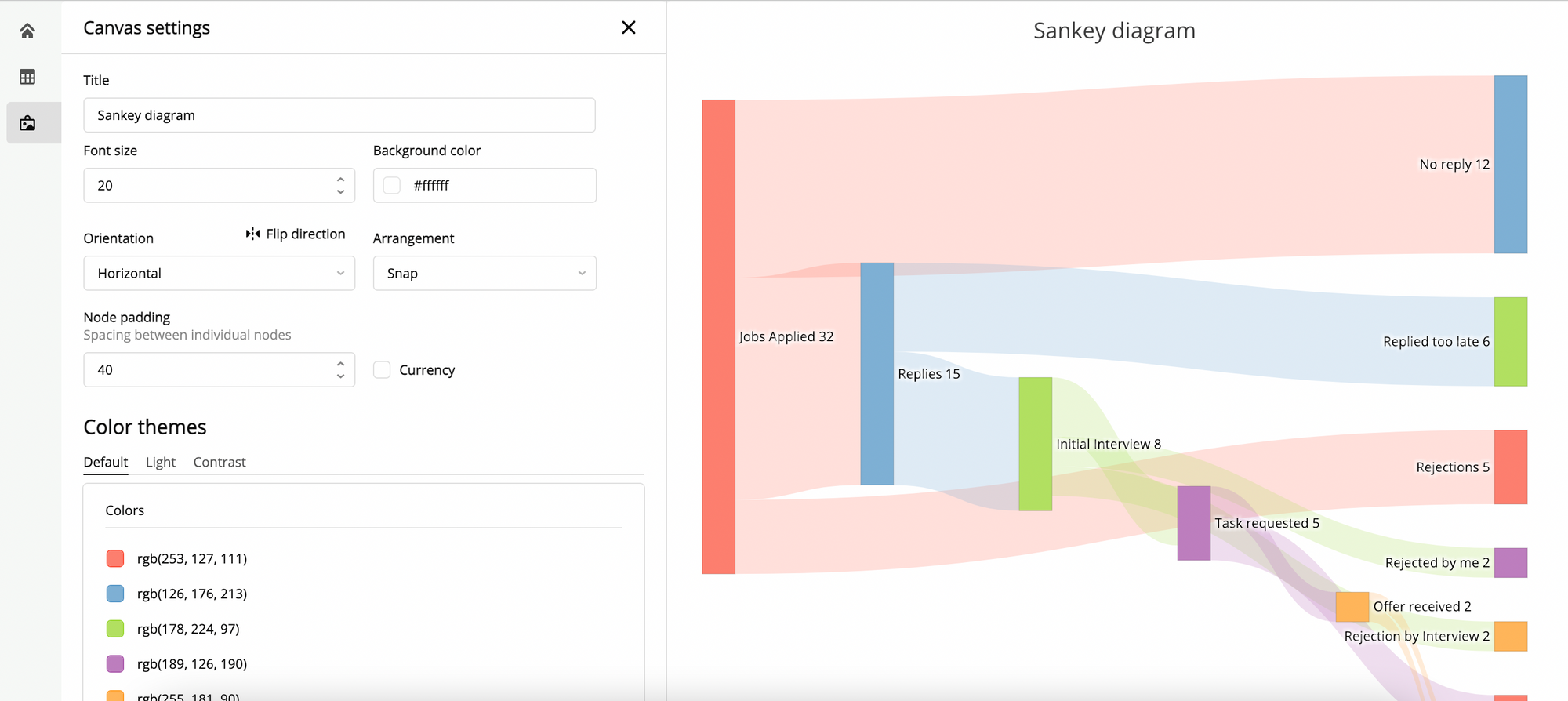Open the home icon in sidebar
Image resolution: width=1568 pixels, height=701 pixels.
point(27,31)
